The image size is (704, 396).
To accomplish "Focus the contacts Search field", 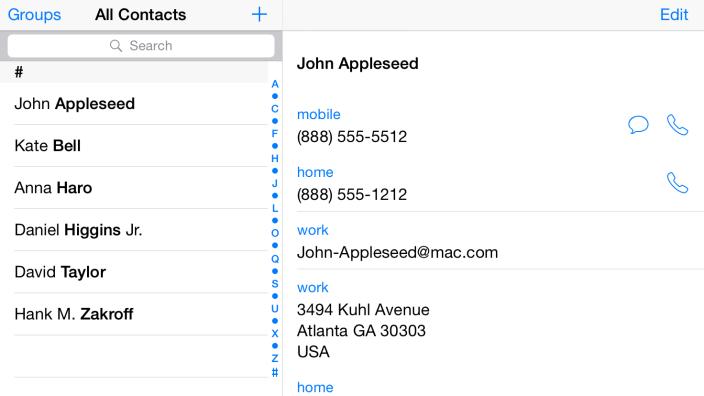I will (x=141, y=46).
